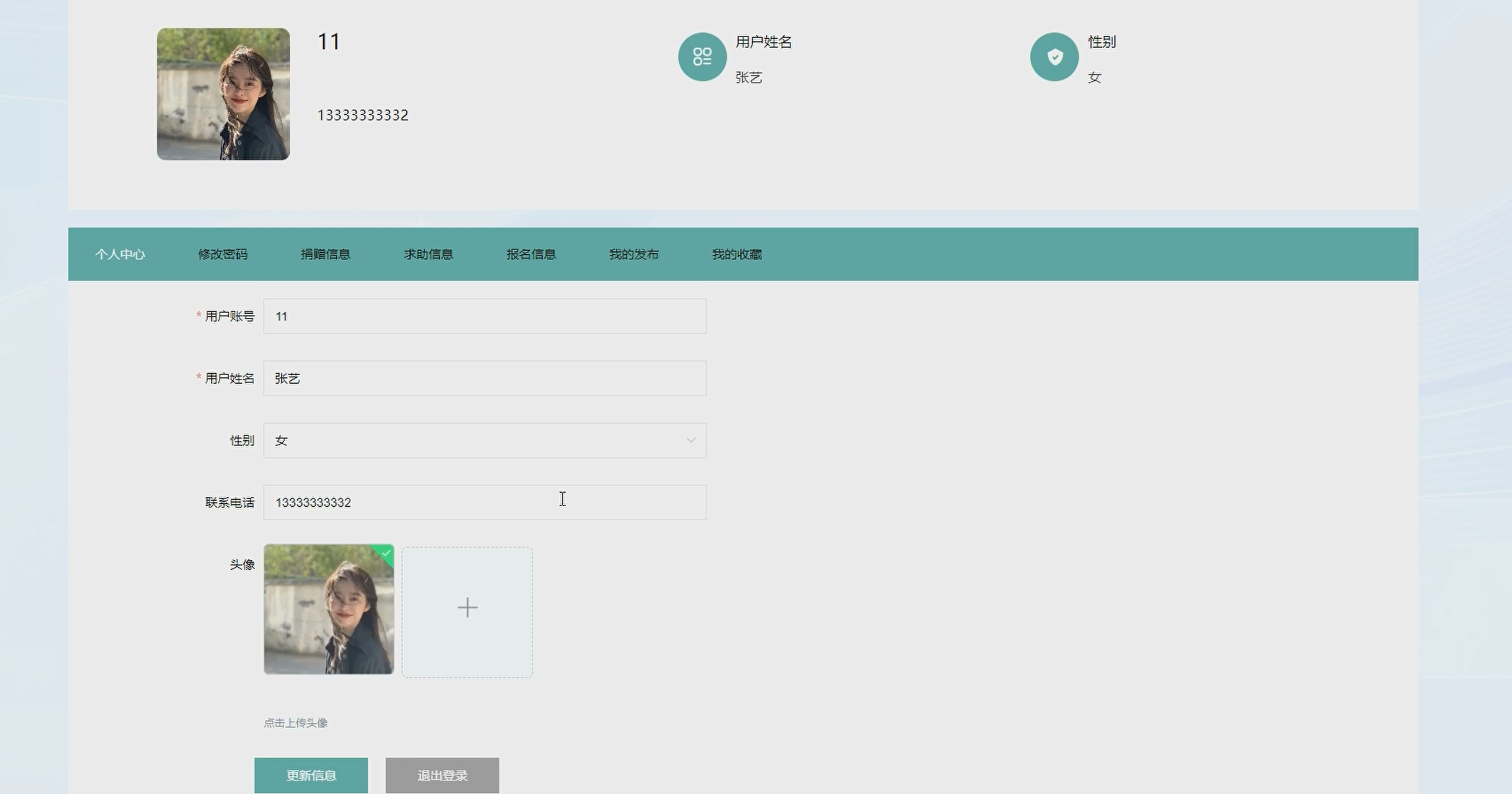This screenshot has height=794, width=1512.
Task: Click the phone number 13333333332 in header
Action: click(x=363, y=115)
